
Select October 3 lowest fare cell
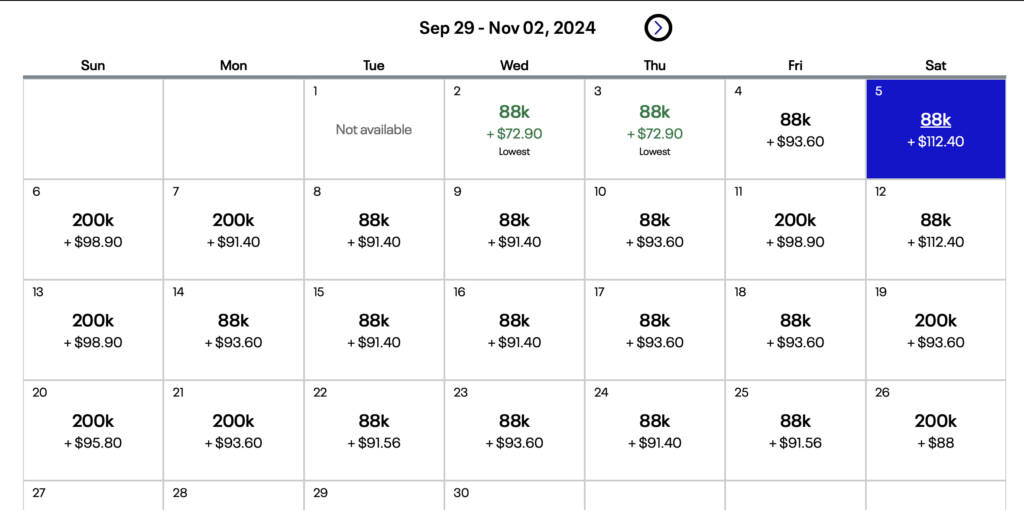655,129
